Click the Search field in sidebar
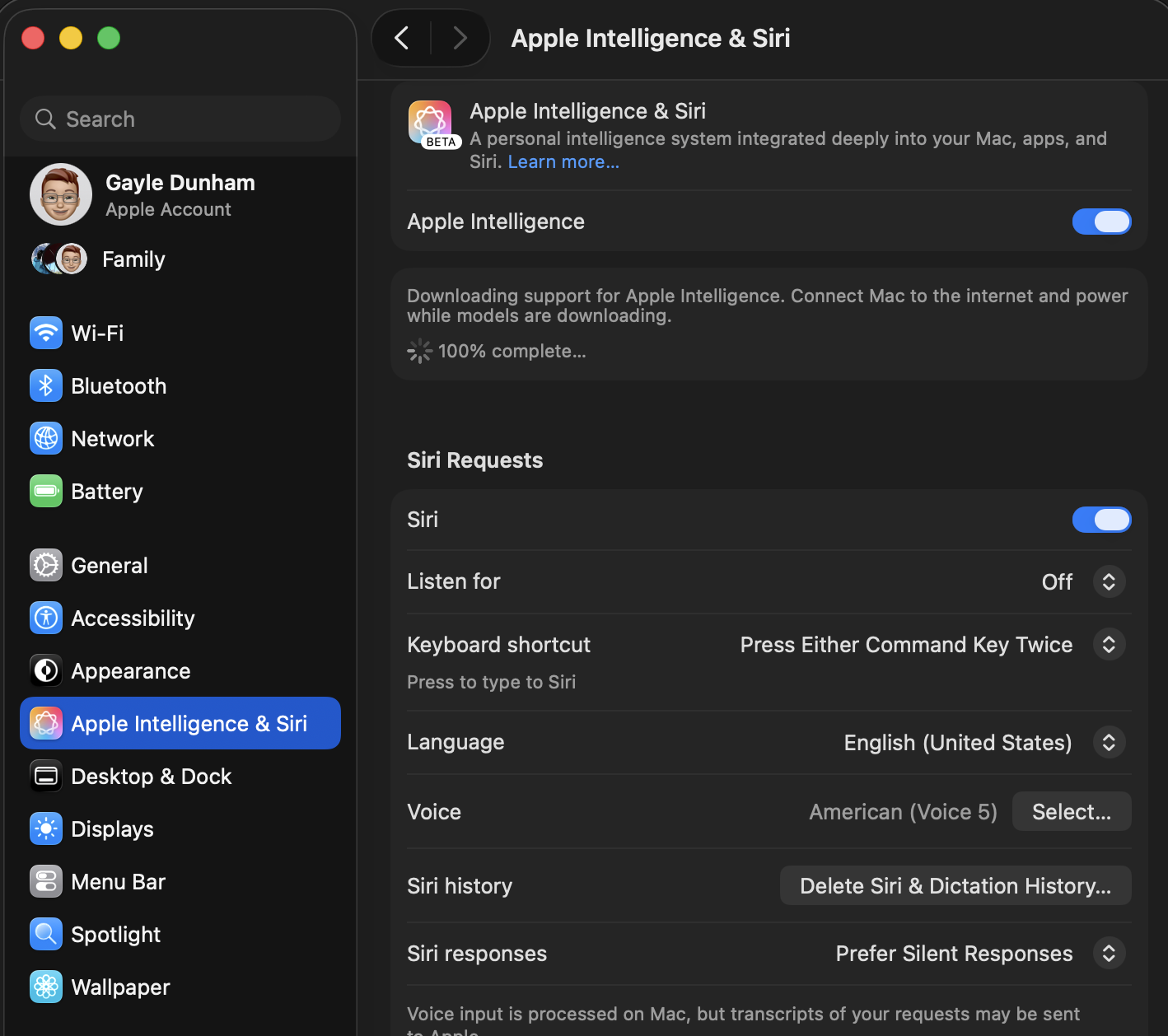 point(180,119)
